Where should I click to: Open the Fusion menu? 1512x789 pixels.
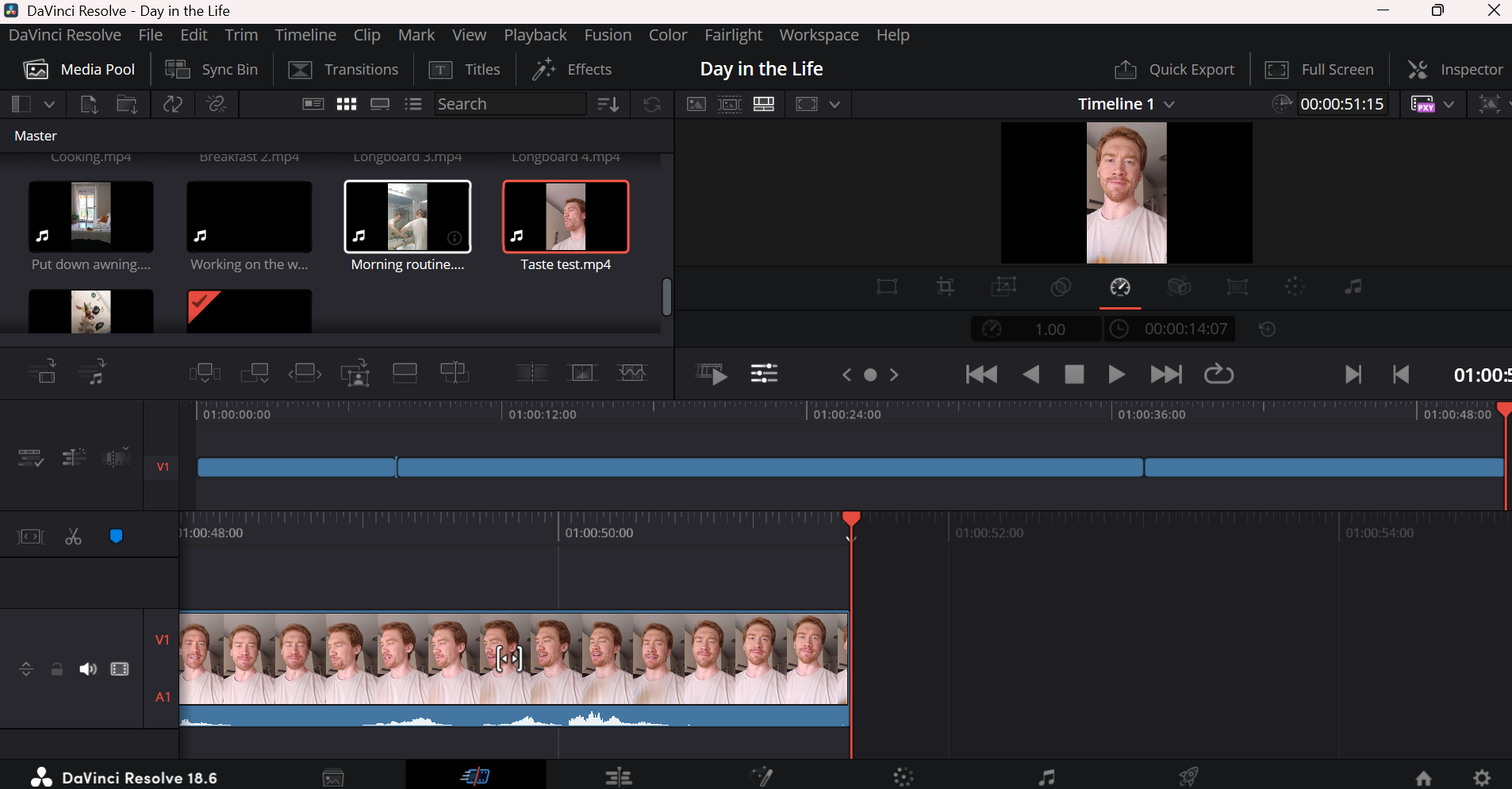(608, 35)
